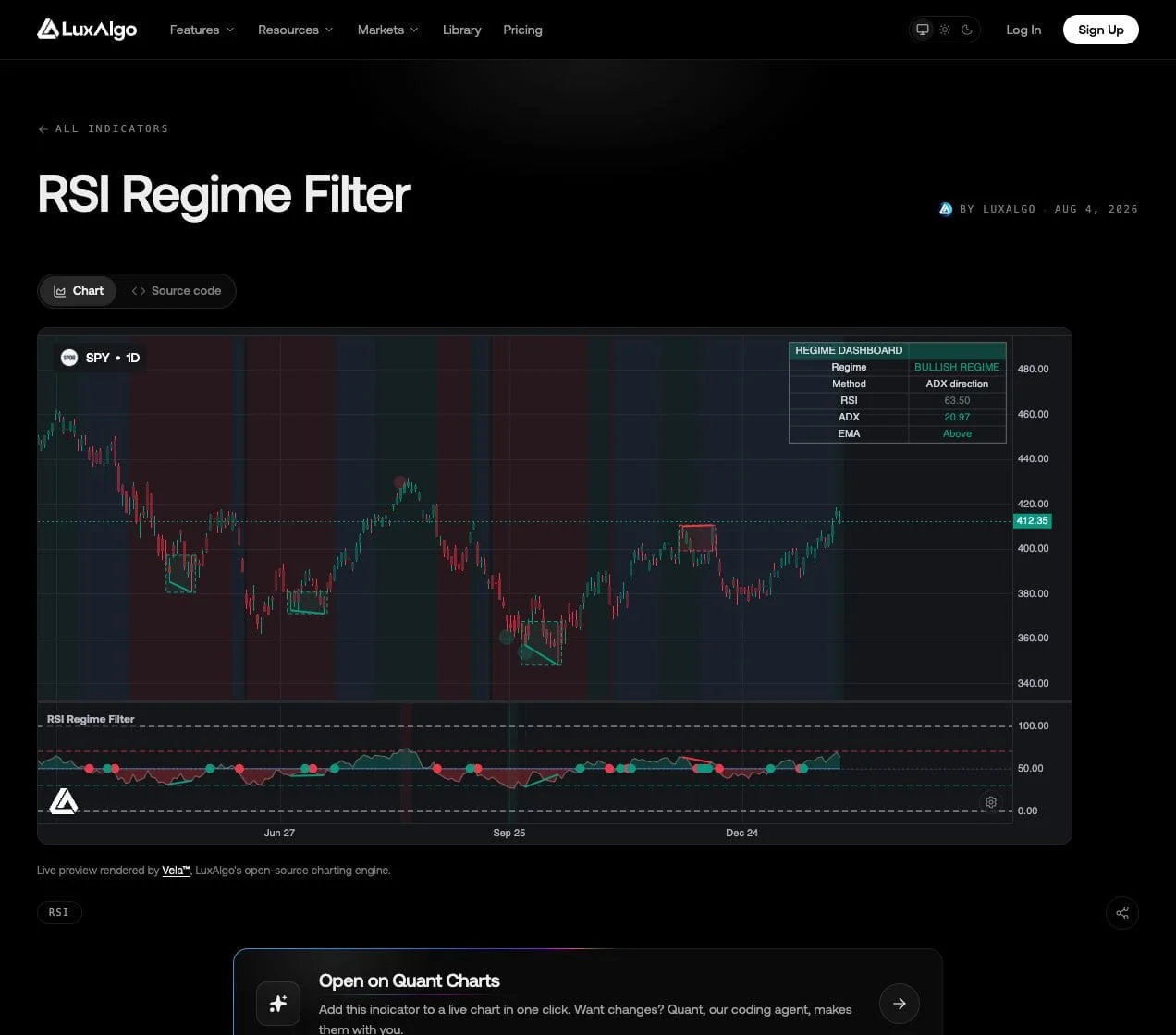This screenshot has width=1176, height=1035.
Task: Select the system theme monitor icon
Action: pos(923,30)
